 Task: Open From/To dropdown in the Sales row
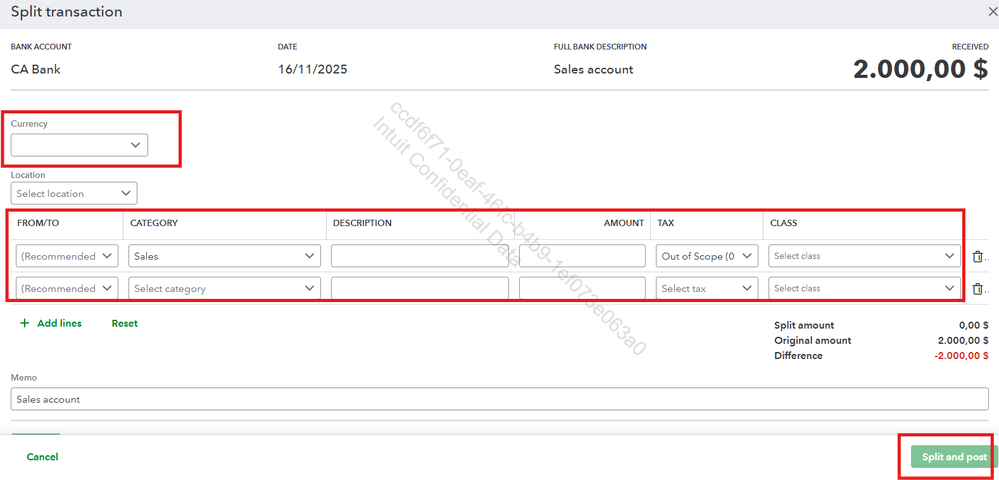67,256
